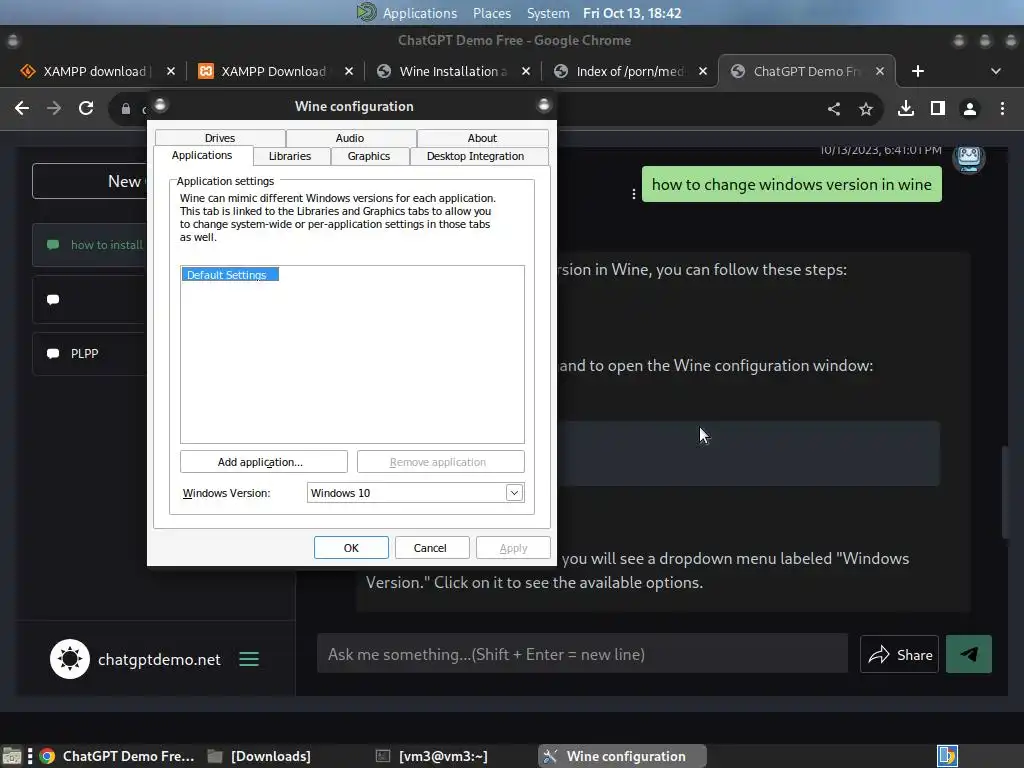
Task: Open the About tab in Wine configuration
Action: pos(482,138)
